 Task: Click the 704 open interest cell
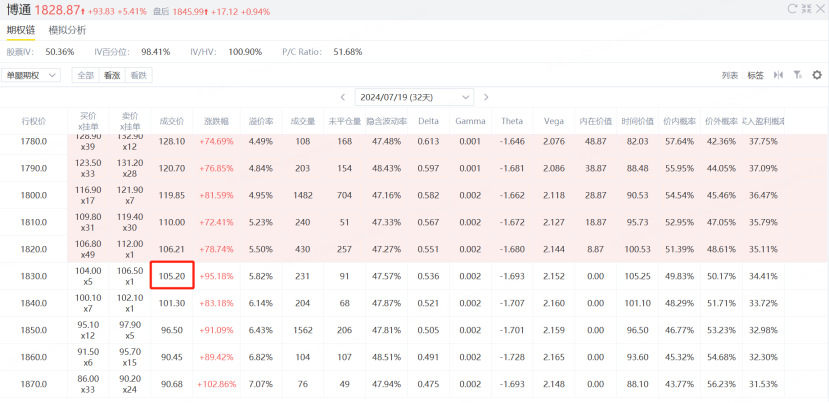click(344, 195)
